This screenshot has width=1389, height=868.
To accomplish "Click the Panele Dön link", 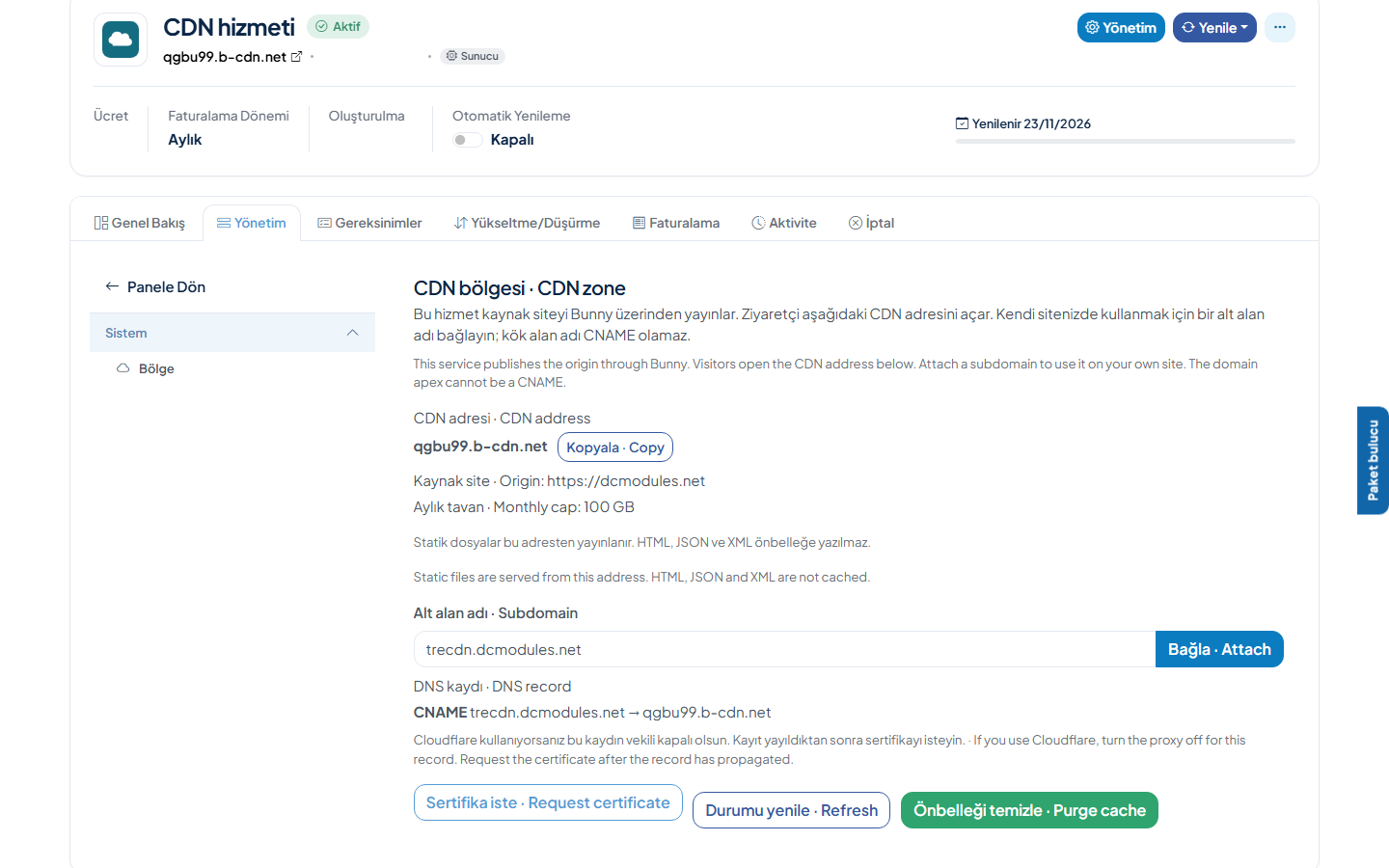I will (x=166, y=286).
